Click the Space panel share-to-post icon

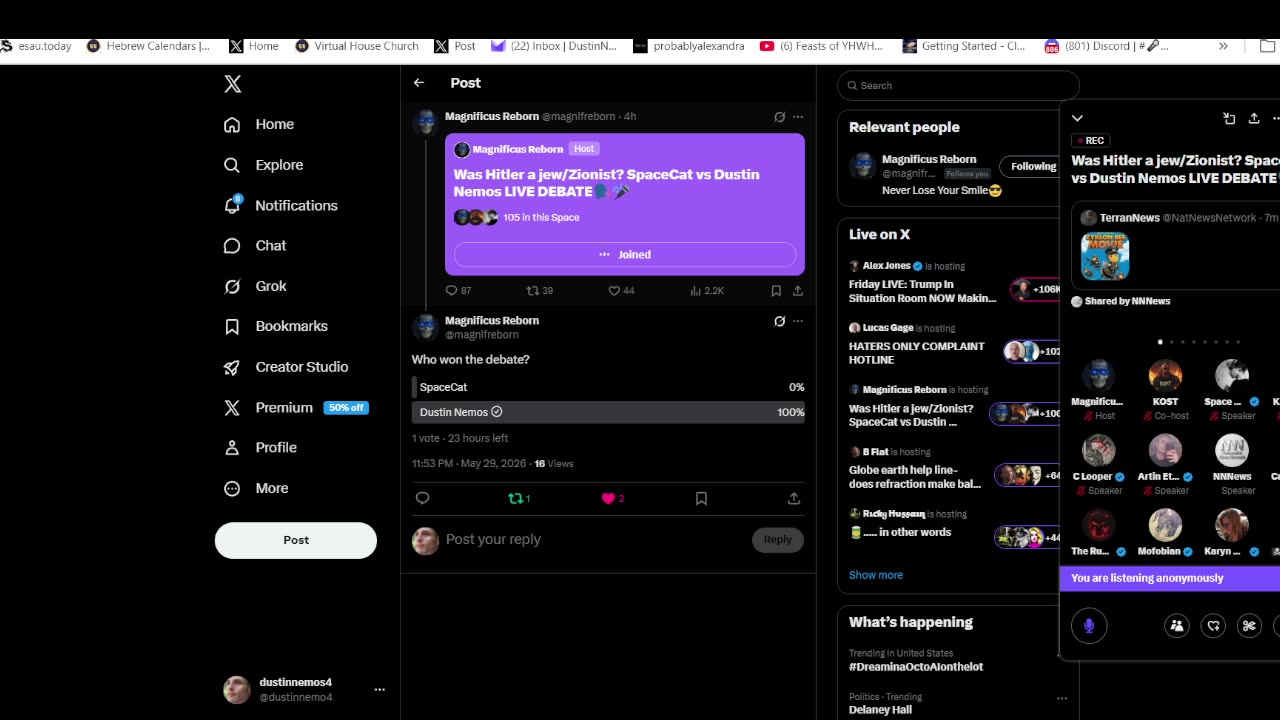[1229, 118]
